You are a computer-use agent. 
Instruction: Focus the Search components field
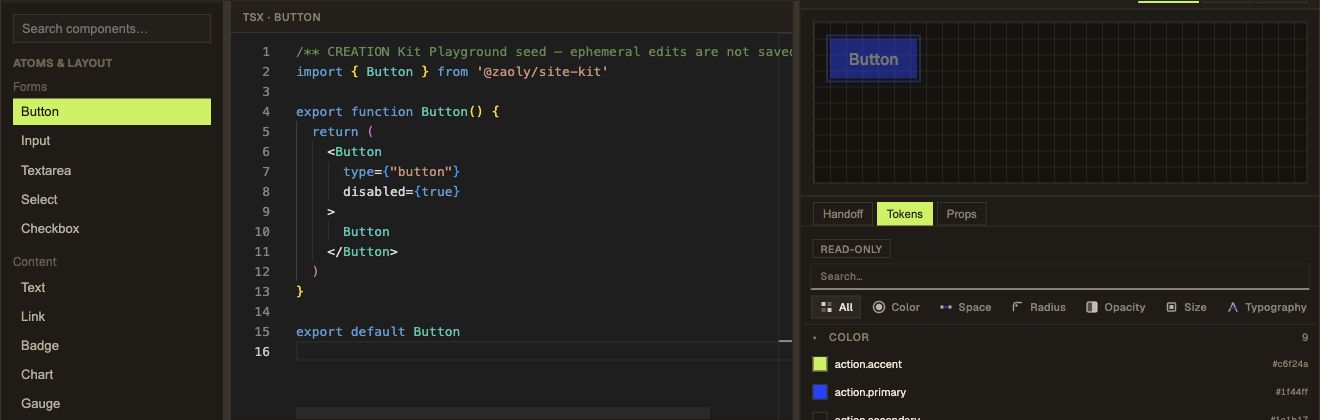pyautogui.click(x=112, y=29)
